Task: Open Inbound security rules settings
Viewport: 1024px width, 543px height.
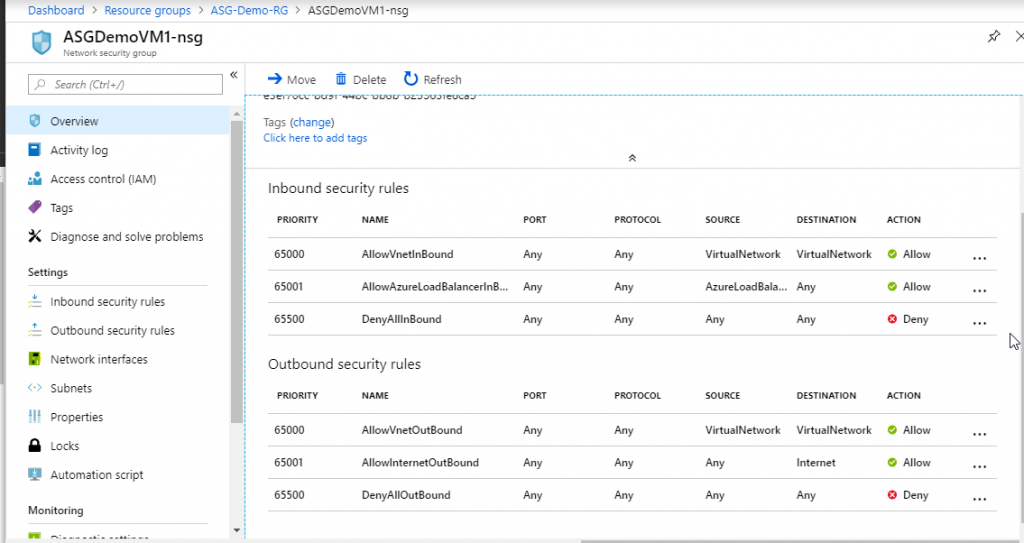Action: (x=107, y=302)
